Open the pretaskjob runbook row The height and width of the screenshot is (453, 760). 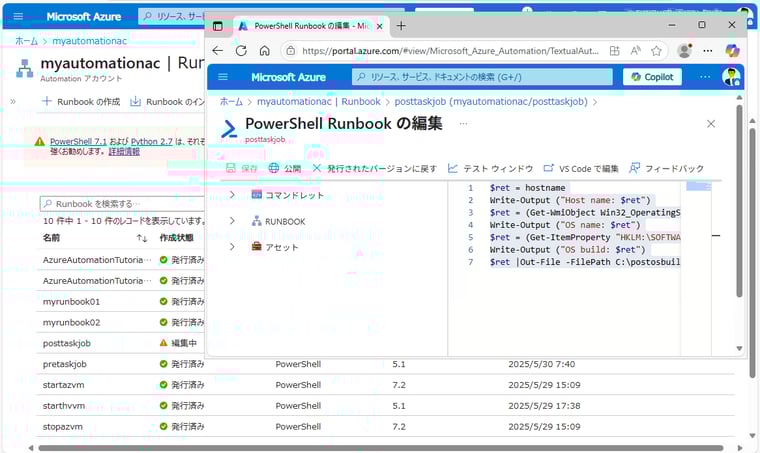click(64, 364)
